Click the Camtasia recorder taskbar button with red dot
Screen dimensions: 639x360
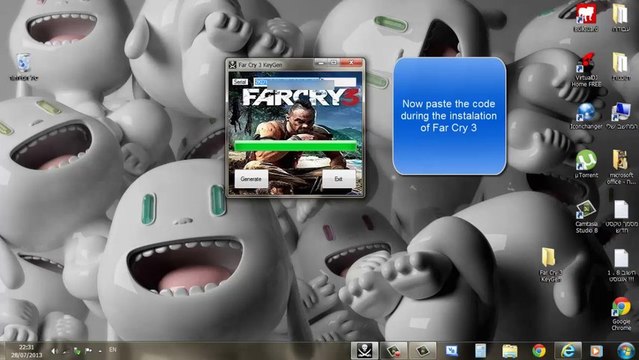click(394, 351)
